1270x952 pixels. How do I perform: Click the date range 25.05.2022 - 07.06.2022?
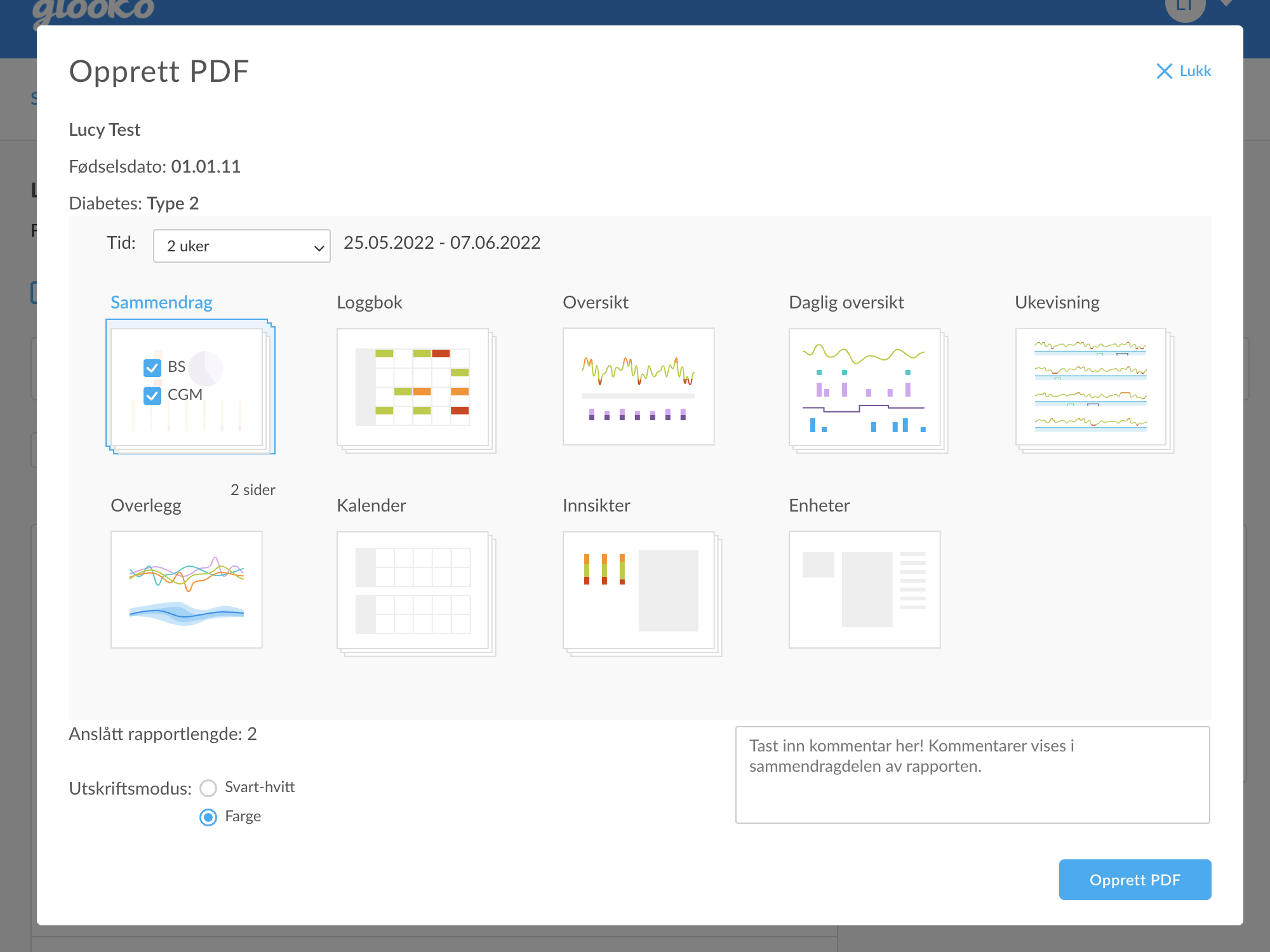[x=442, y=242]
